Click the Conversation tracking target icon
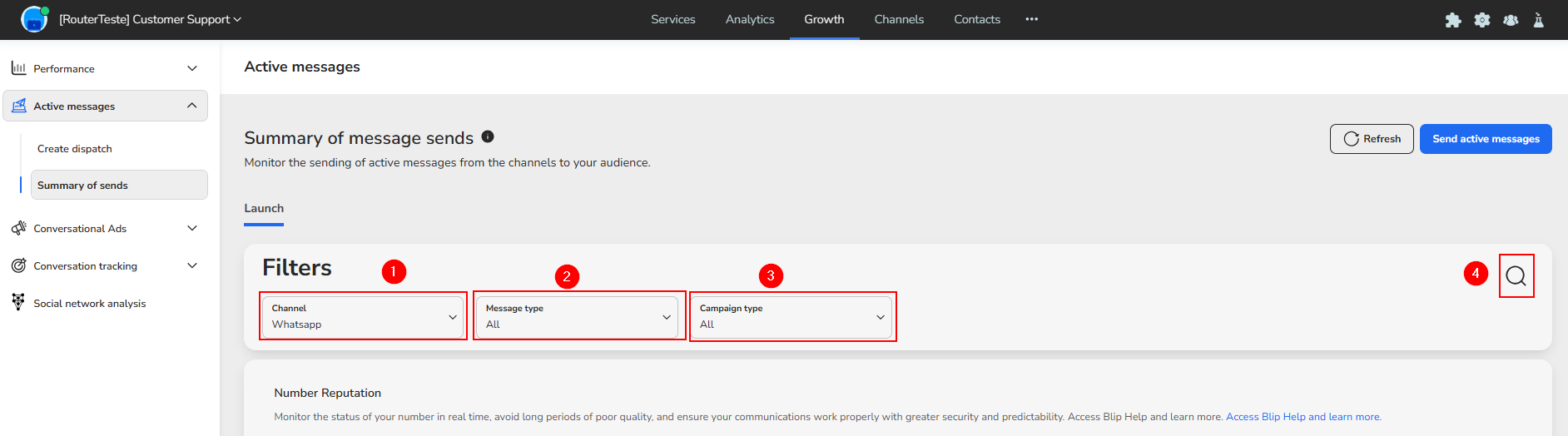 pos(18,265)
